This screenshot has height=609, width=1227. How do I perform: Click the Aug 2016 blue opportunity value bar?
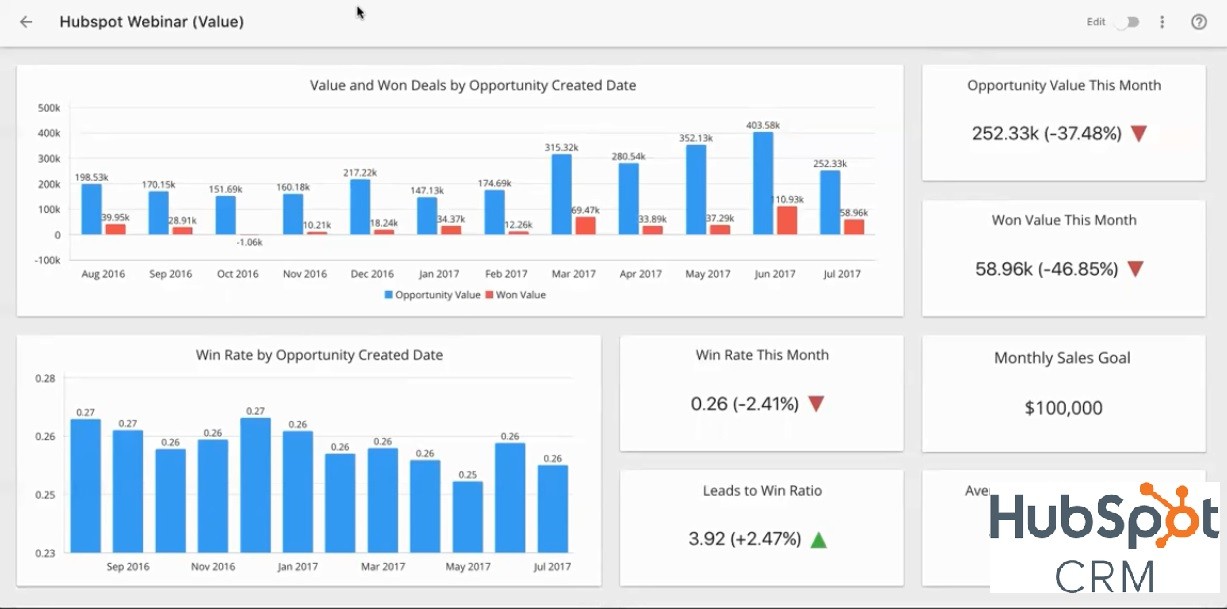[x=92, y=209]
